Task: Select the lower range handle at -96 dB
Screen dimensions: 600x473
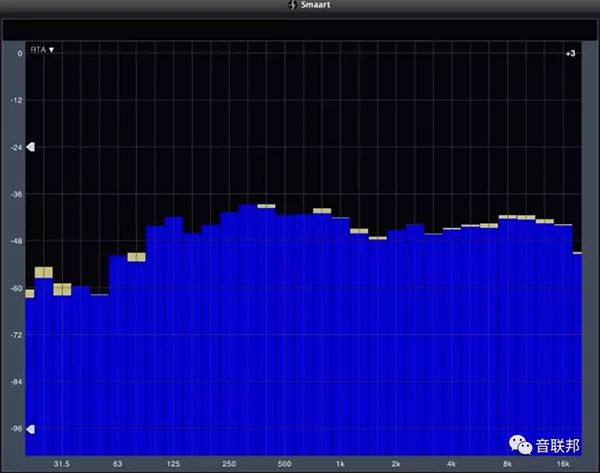Action: pos(30,429)
